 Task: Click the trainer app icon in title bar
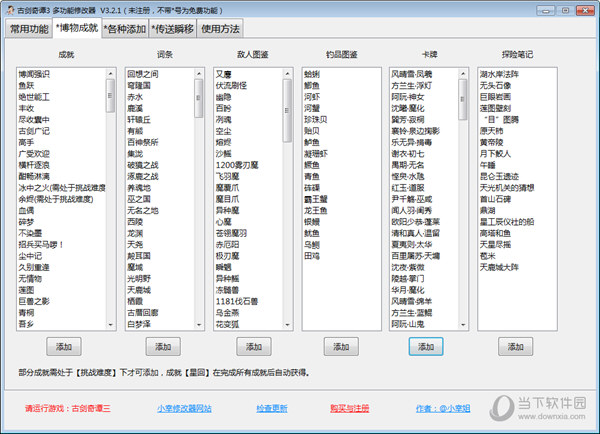[x=10, y=10]
